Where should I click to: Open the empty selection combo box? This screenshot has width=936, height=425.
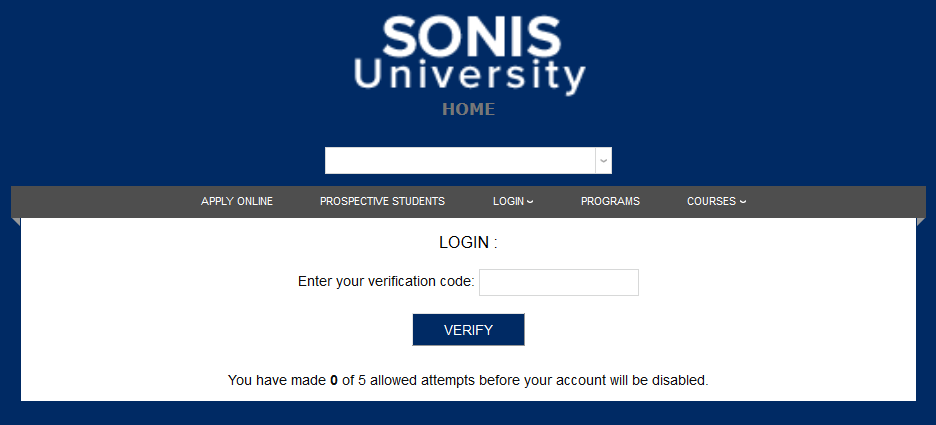click(x=460, y=161)
